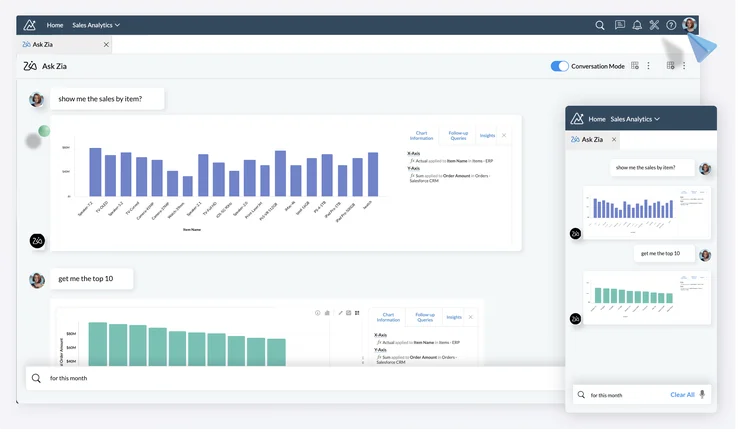The height and width of the screenshot is (440, 744).
Task: Open search from the top navigation bar
Action: point(600,25)
